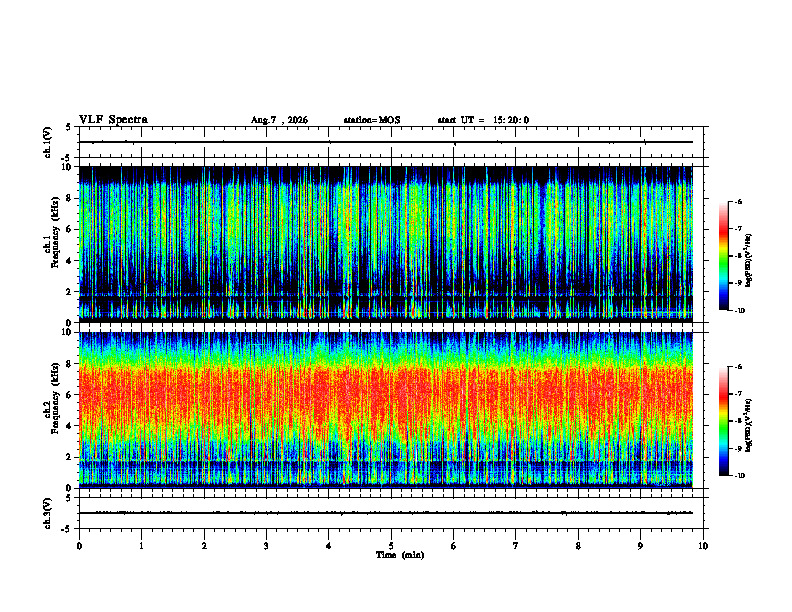This screenshot has height=612, width=792.
Task: Click inside the ch.1 spectrogram panel
Action: pos(386,244)
